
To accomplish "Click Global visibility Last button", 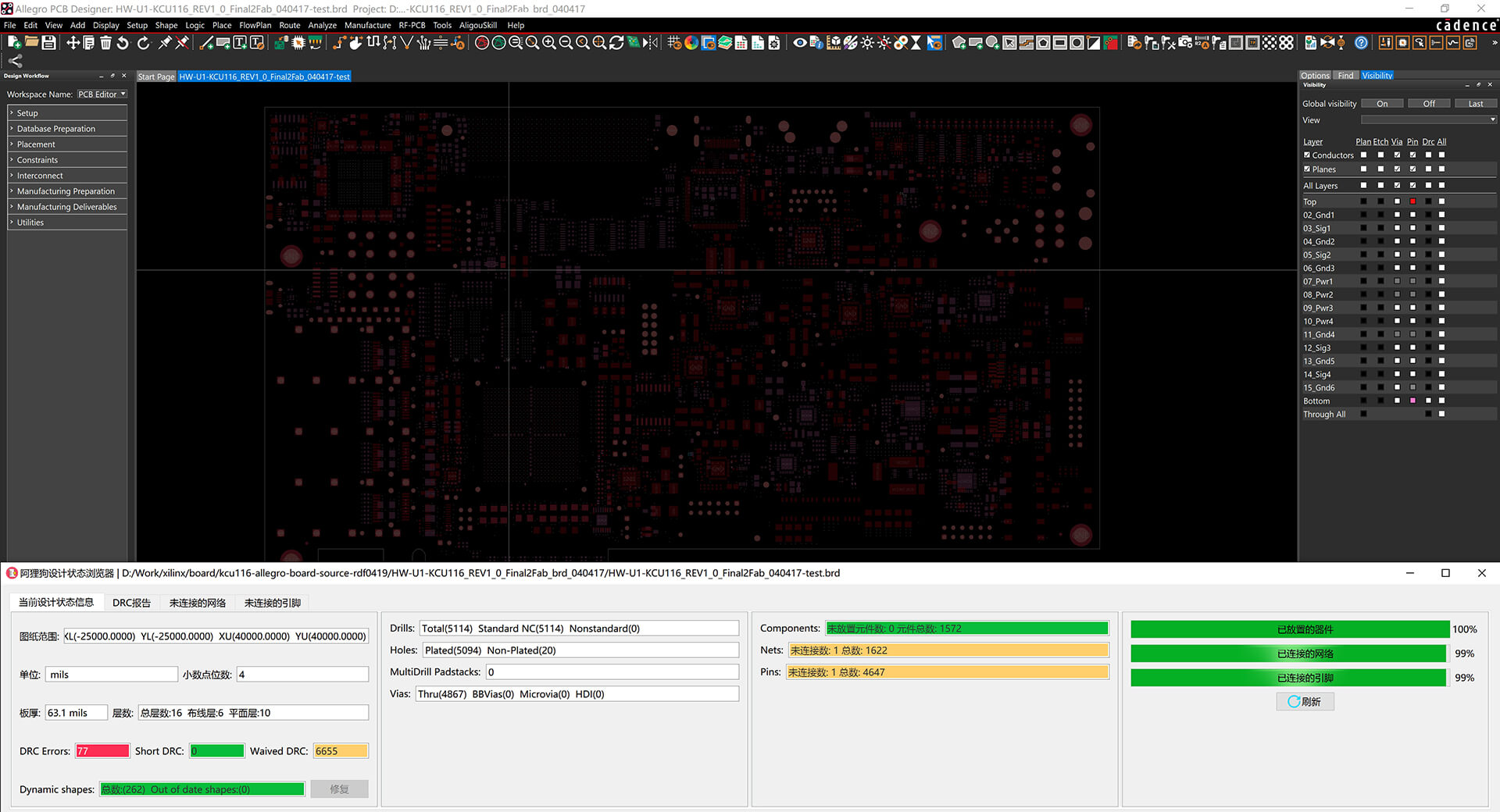I will (x=1476, y=104).
